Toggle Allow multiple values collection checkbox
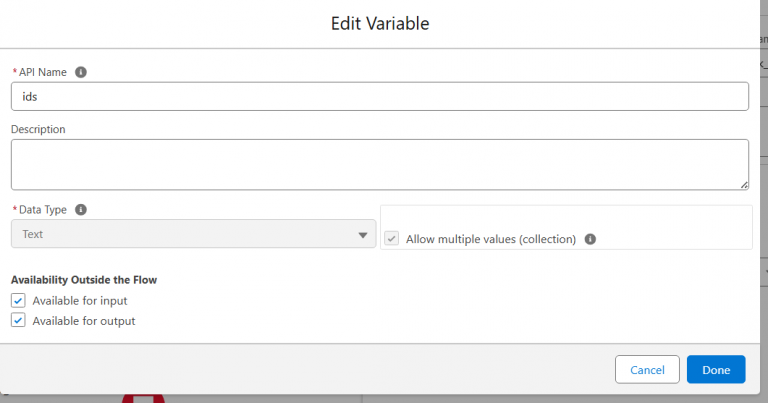This screenshot has height=403, width=768. pos(392,239)
